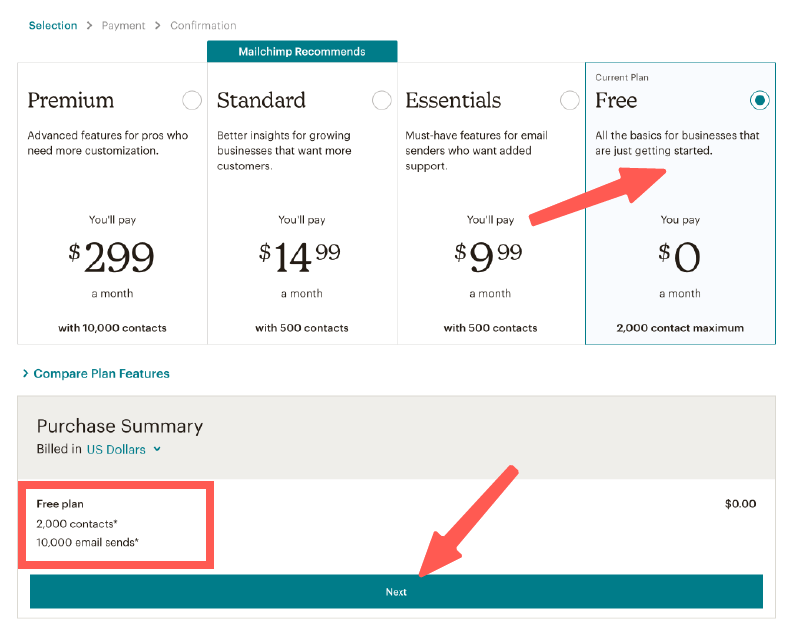
Task: Collapse the Compare Plan Features disclosure arrow
Action: [25, 373]
